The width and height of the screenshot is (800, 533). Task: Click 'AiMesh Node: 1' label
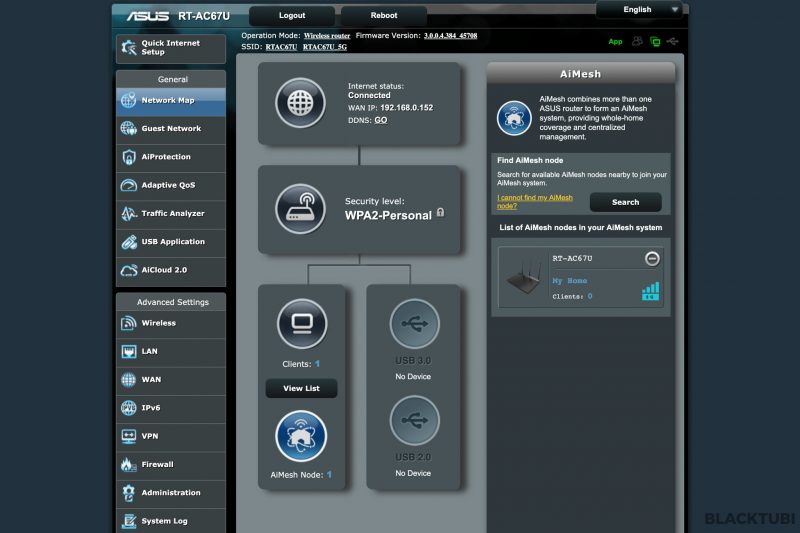pyautogui.click(x=301, y=475)
